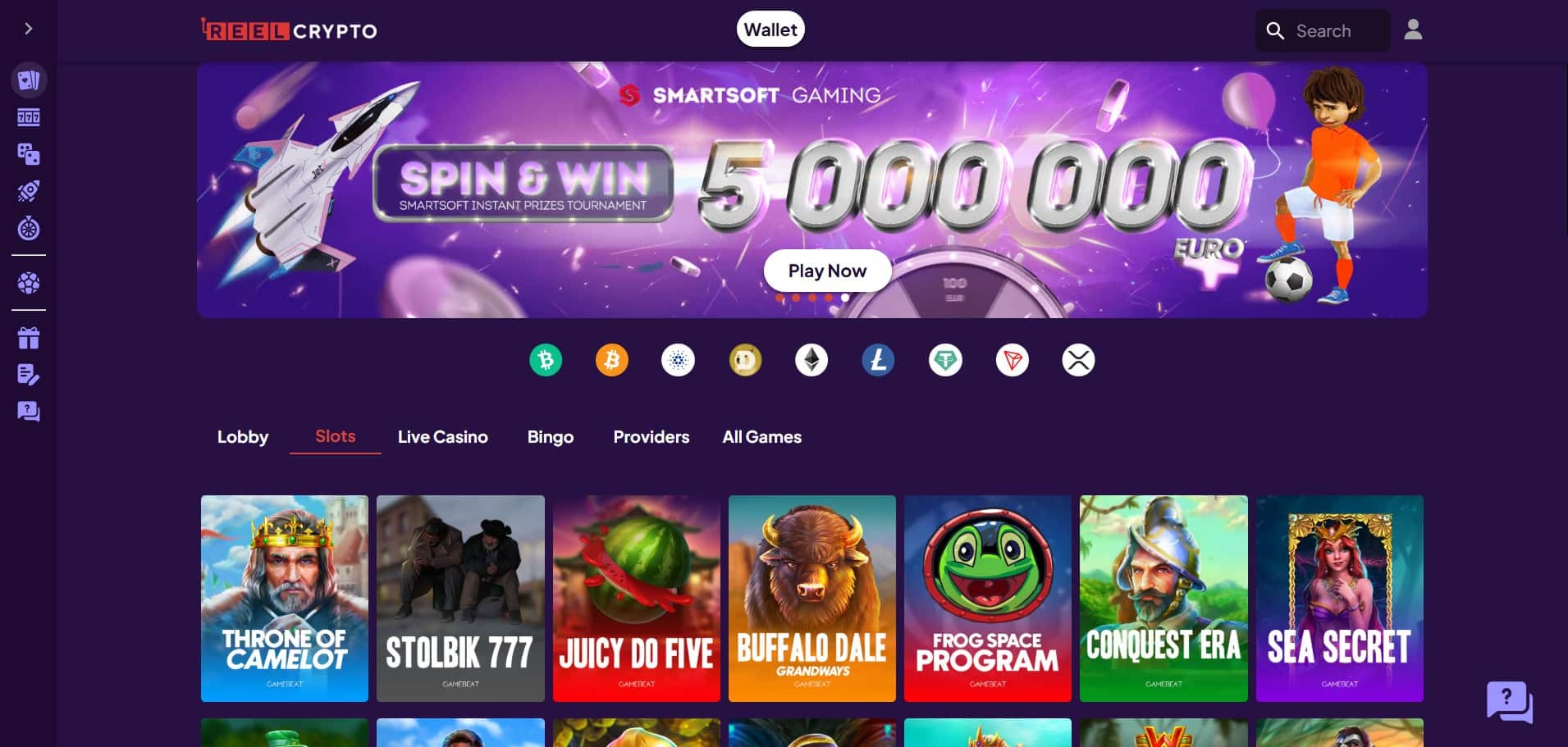Select the Bitcoin orange coin icon

(x=612, y=360)
